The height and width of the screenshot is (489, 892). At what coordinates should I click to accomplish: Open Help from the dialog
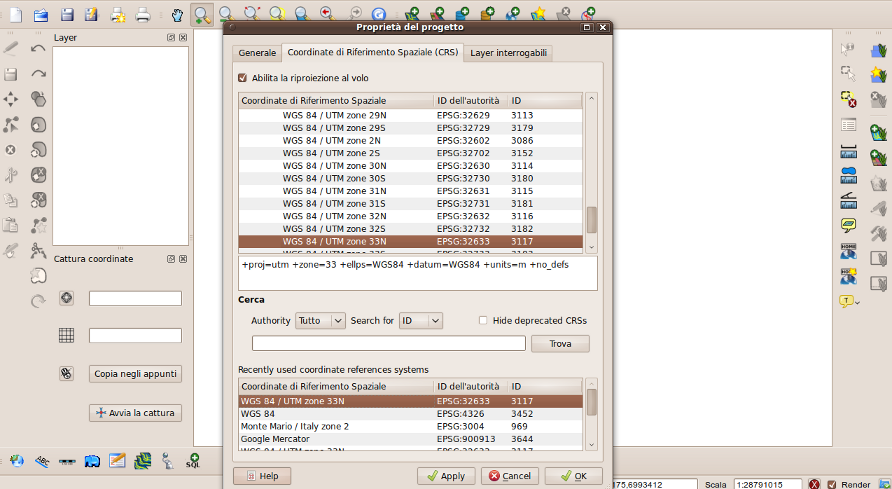(262, 476)
